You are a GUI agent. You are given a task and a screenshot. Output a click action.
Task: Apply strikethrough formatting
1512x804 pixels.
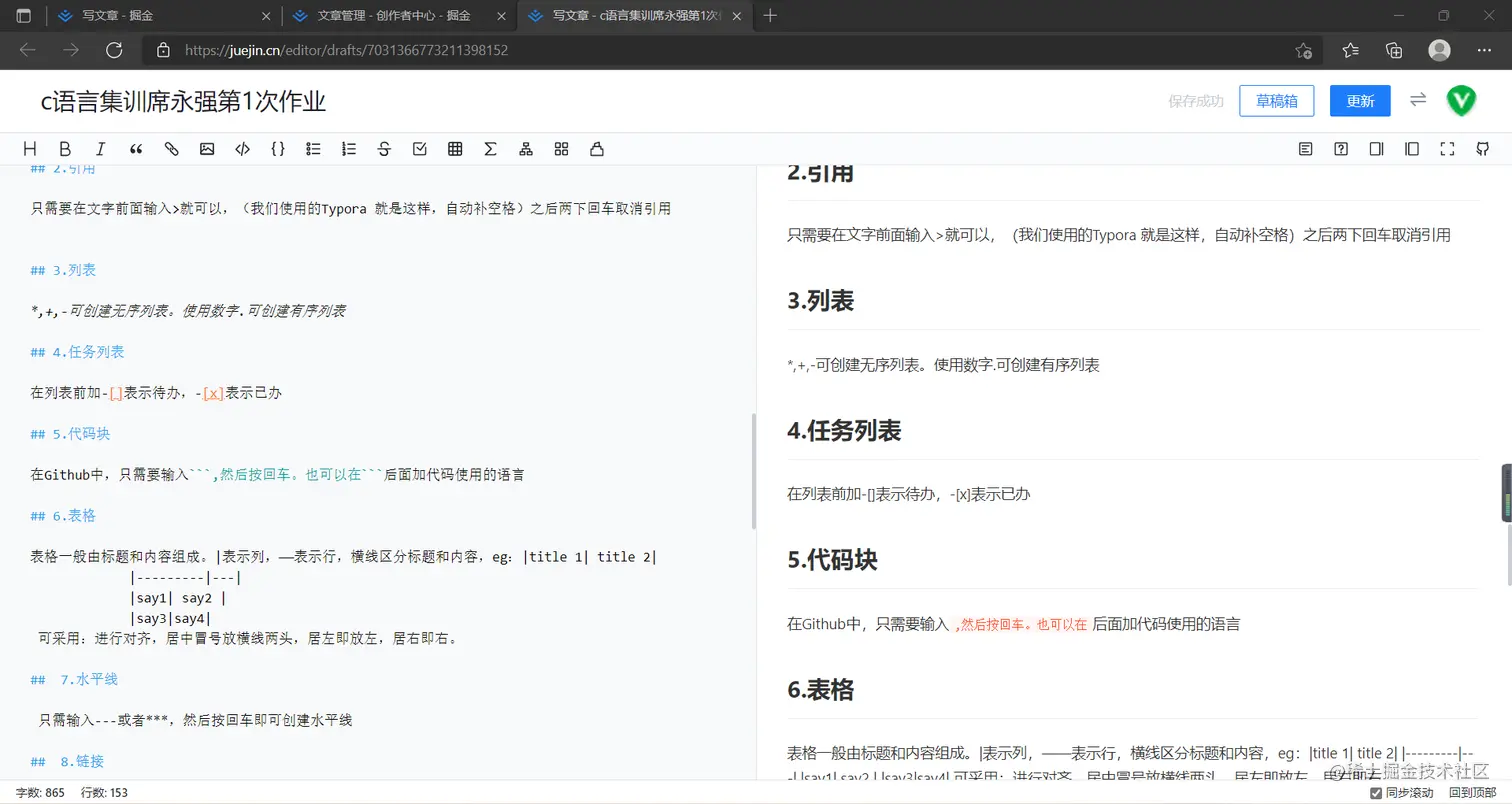[x=384, y=149]
